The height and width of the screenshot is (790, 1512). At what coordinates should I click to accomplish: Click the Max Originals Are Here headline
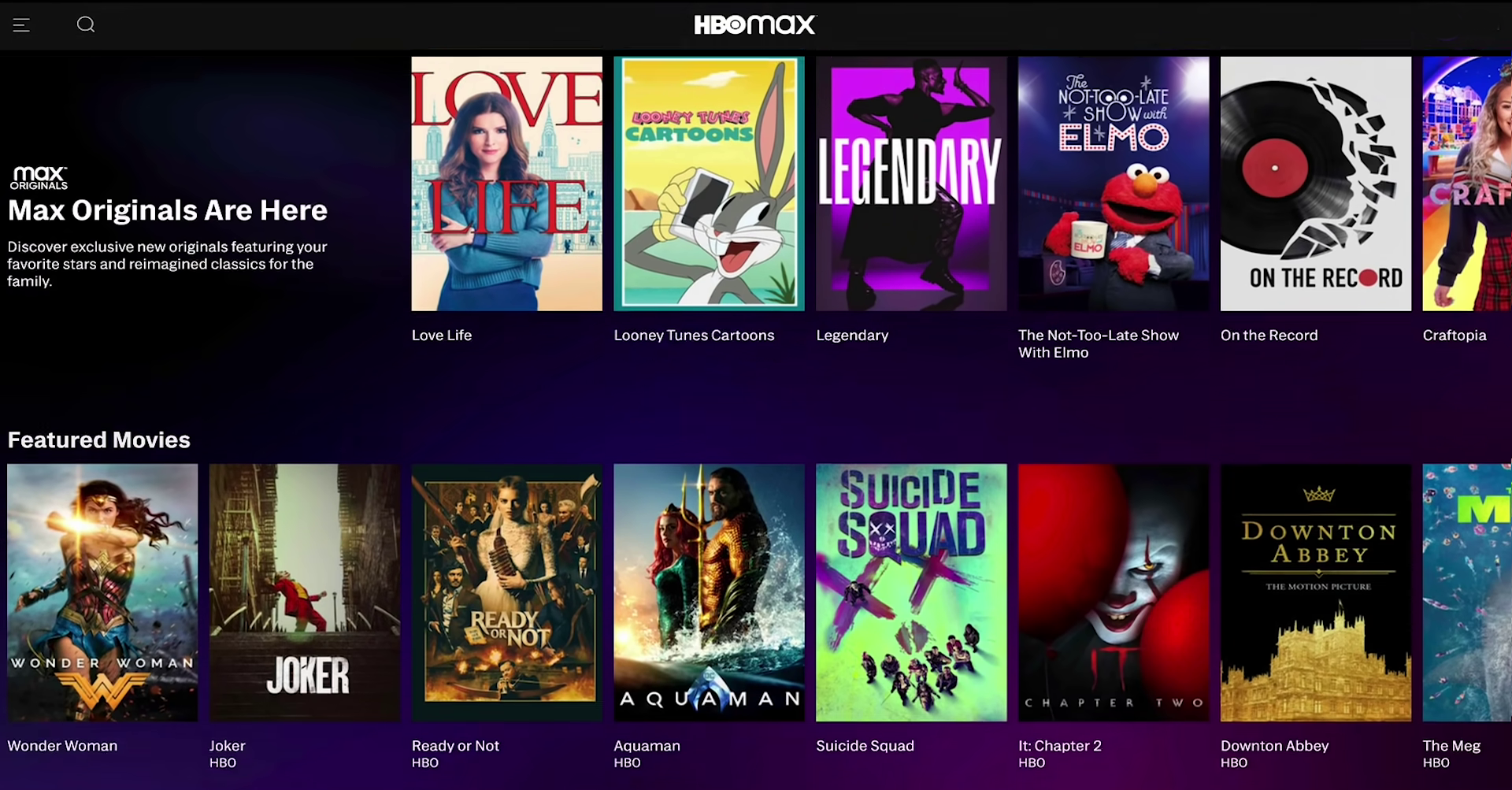(x=168, y=210)
